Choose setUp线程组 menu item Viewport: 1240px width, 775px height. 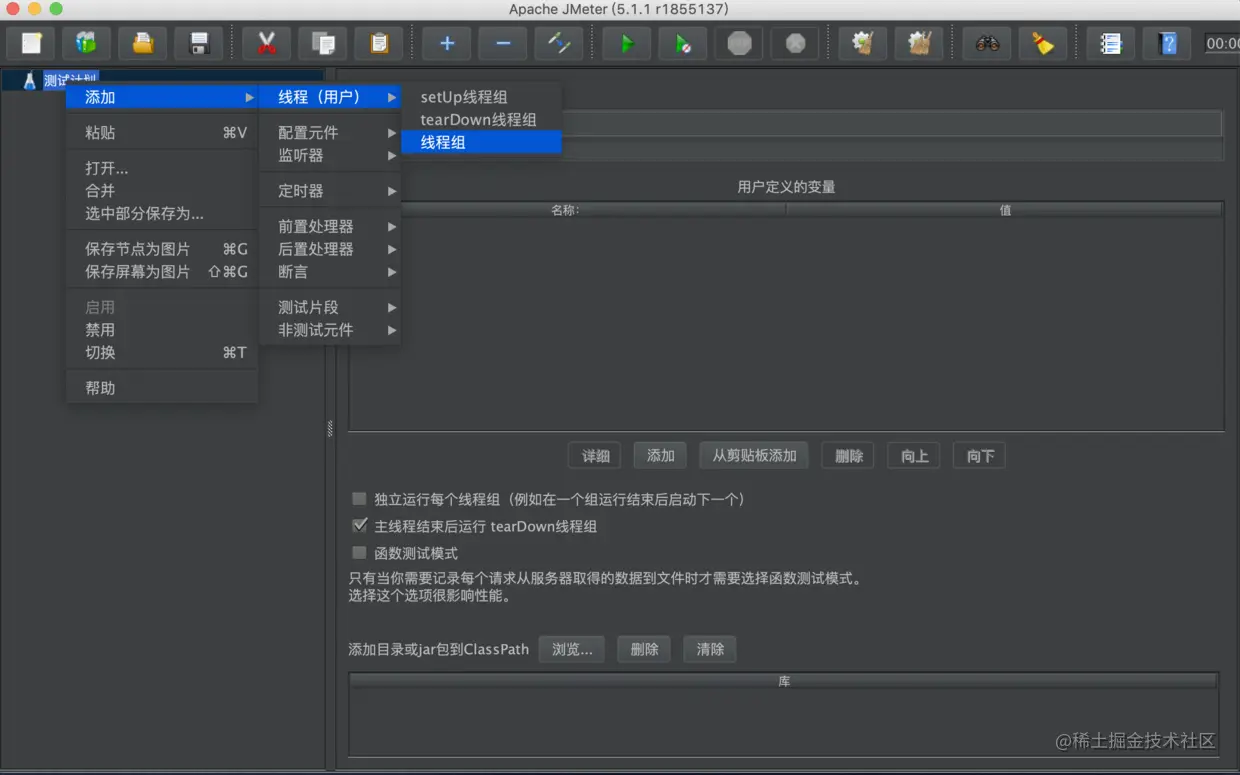coord(481,97)
